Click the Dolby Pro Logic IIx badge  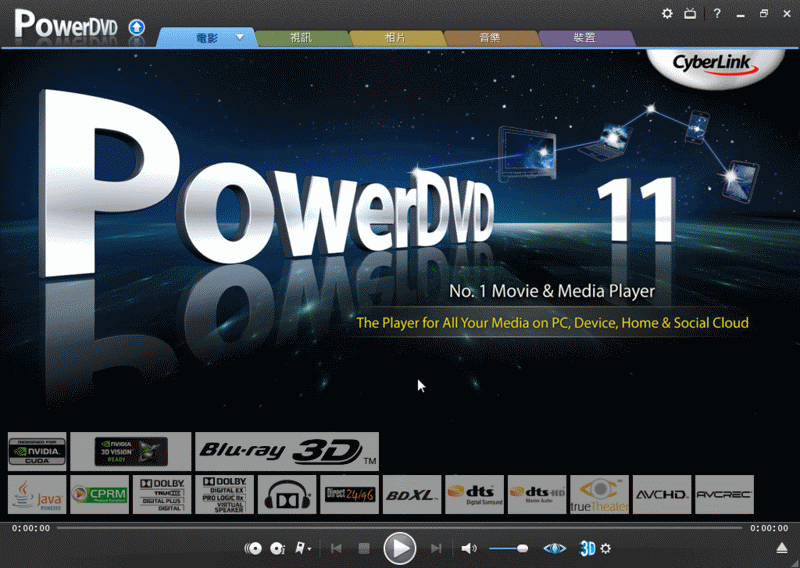coord(224,495)
